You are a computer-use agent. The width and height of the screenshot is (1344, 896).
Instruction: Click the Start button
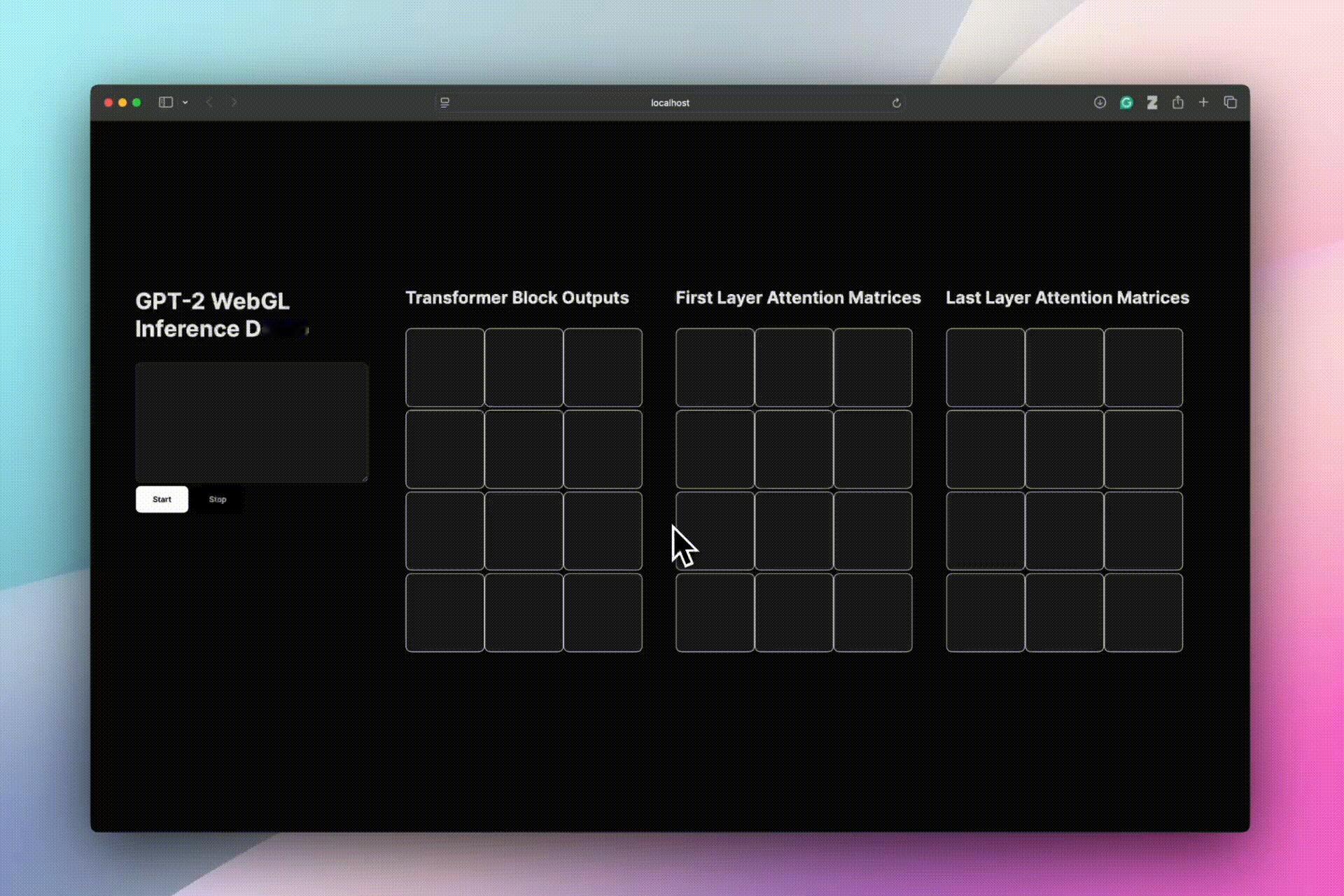tap(162, 499)
